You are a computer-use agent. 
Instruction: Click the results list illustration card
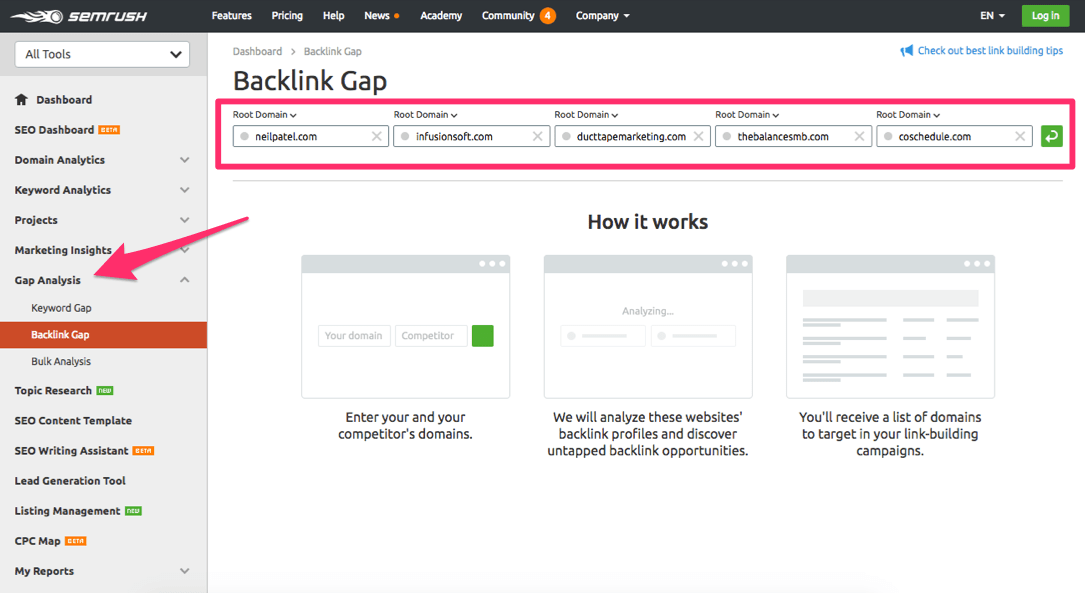click(x=890, y=327)
